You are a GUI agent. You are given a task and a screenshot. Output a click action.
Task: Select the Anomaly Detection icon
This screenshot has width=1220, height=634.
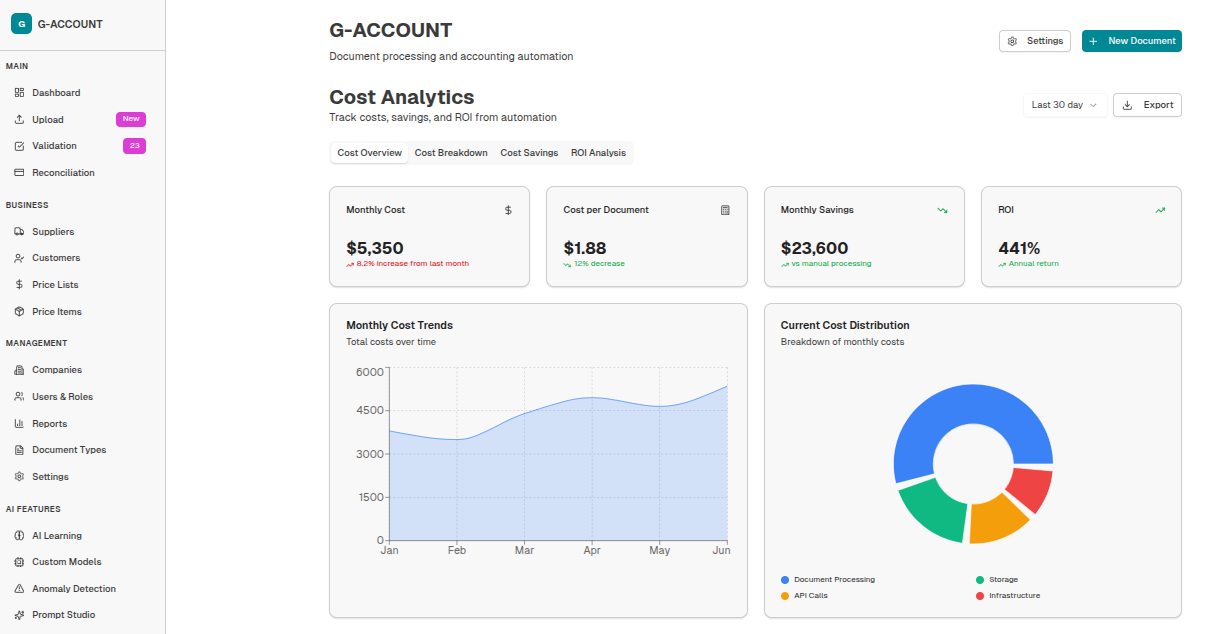pyautogui.click(x=18, y=588)
